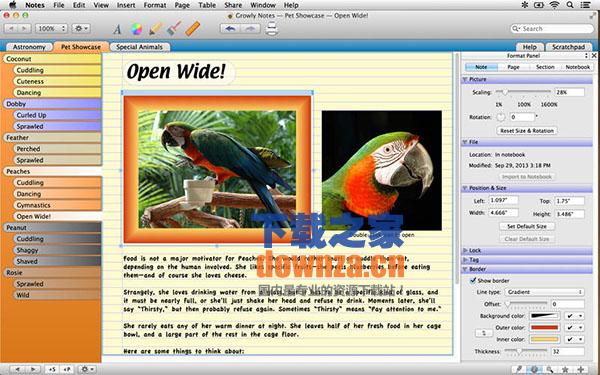Viewport: 600px width, 375px height.
Task: Expand the Lock section
Action: [465, 250]
